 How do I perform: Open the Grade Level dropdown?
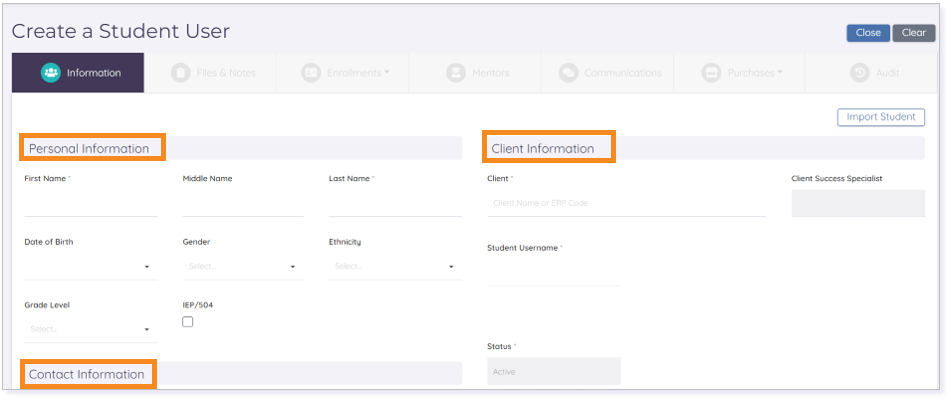[91, 330]
